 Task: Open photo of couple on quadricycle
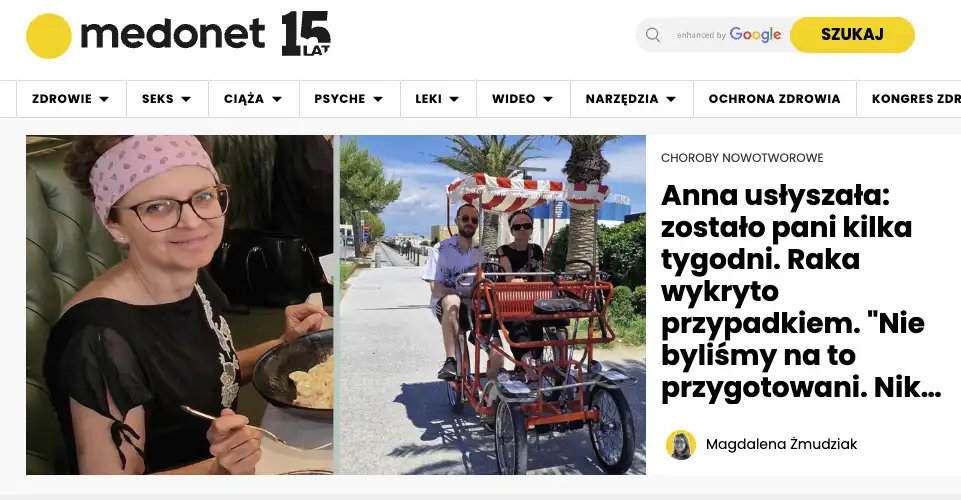(x=493, y=305)
